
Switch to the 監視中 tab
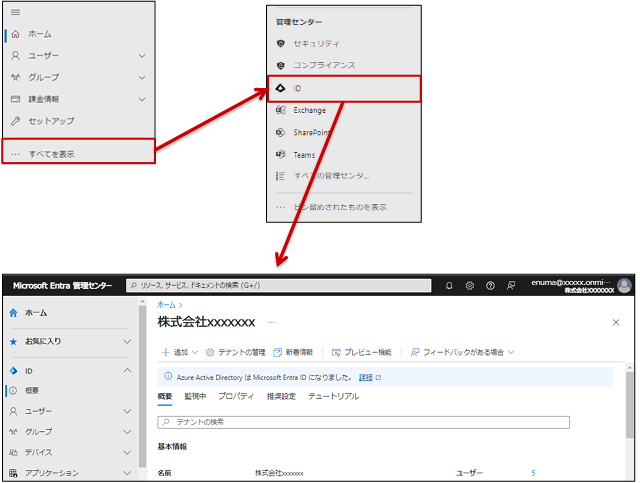195,396
